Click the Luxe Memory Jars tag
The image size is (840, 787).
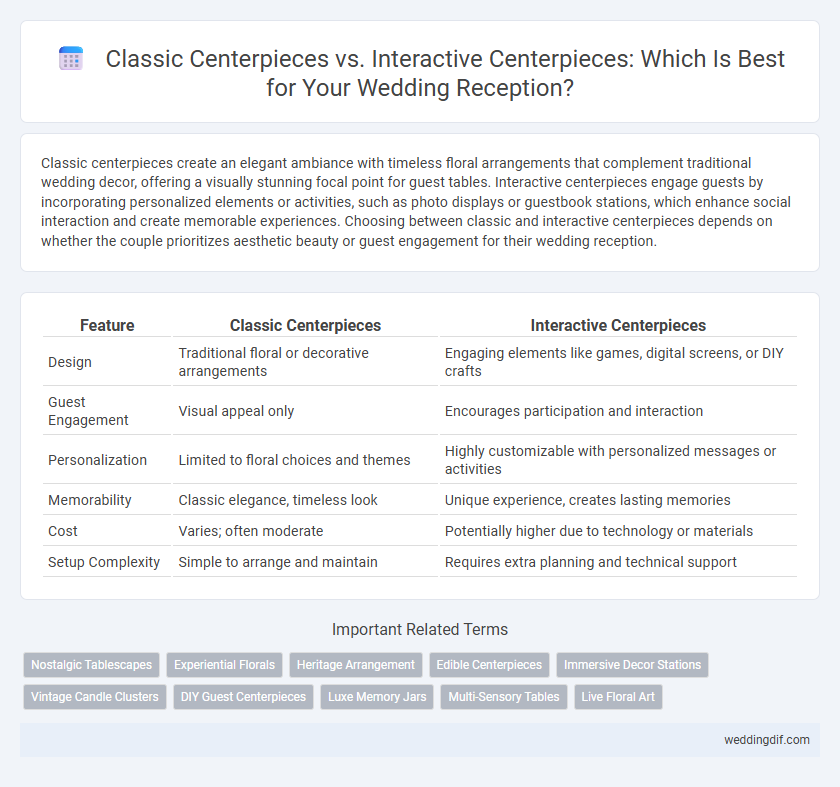coord(377,697)
